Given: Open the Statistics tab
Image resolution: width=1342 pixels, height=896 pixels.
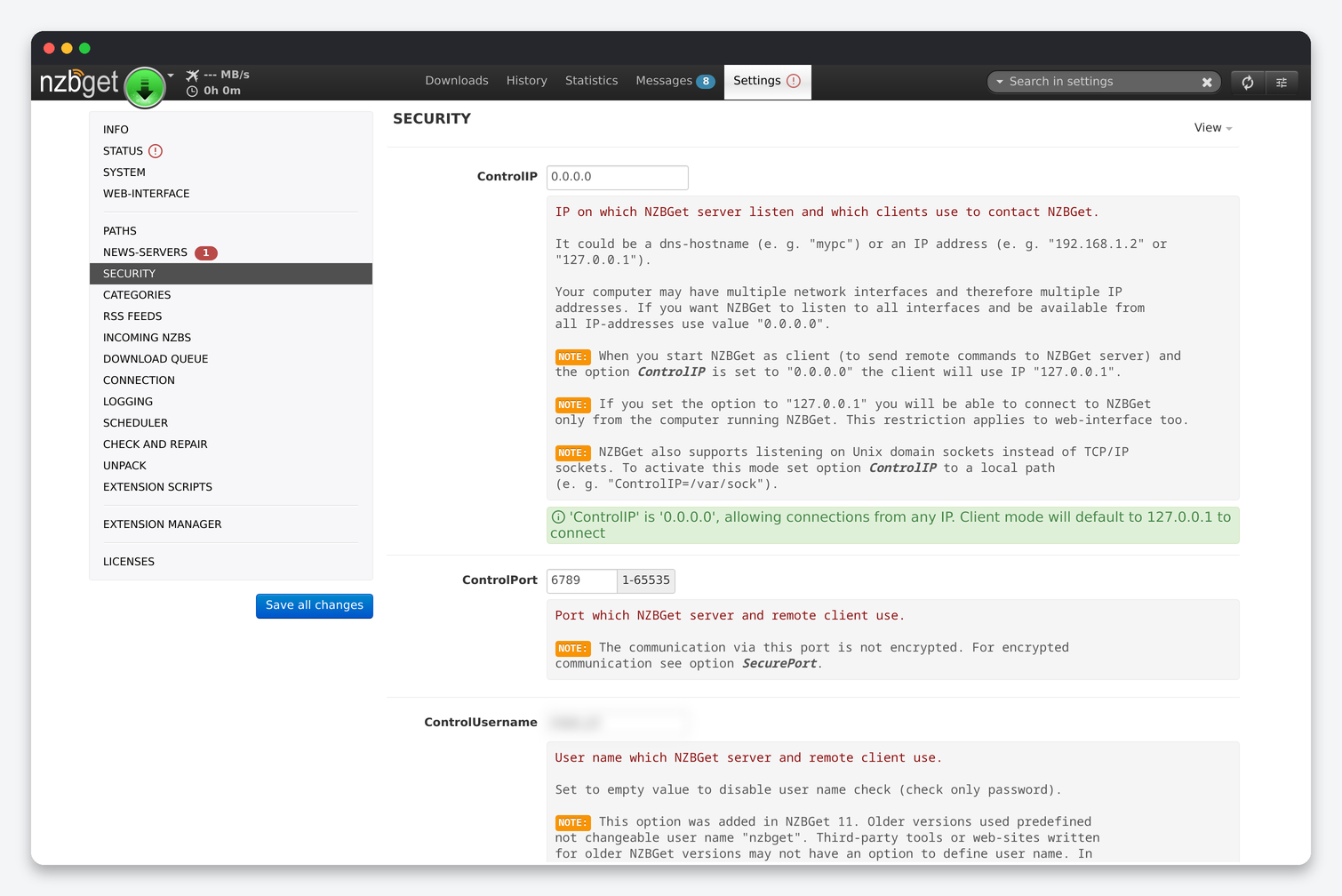Looking at the screenshot, I should (x=591, y=81).
